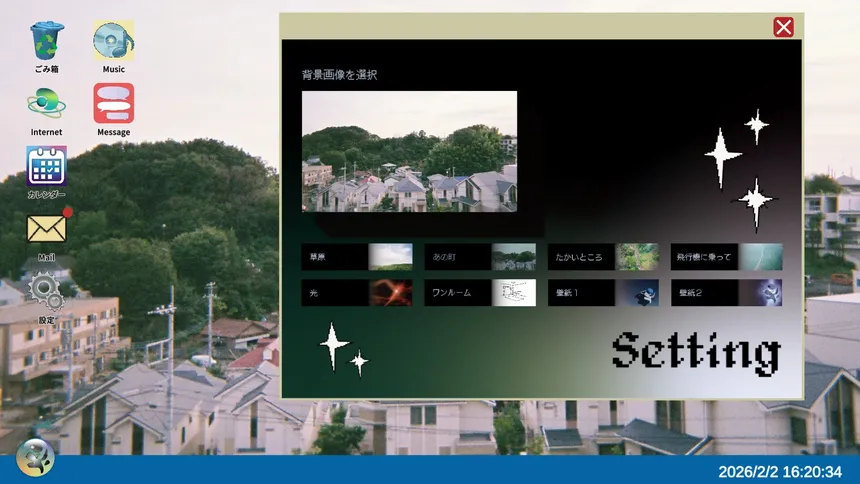Screen dimensions: 860x484
Task: Choose the ワンルーム background option
Action: (x=480, y=293)
